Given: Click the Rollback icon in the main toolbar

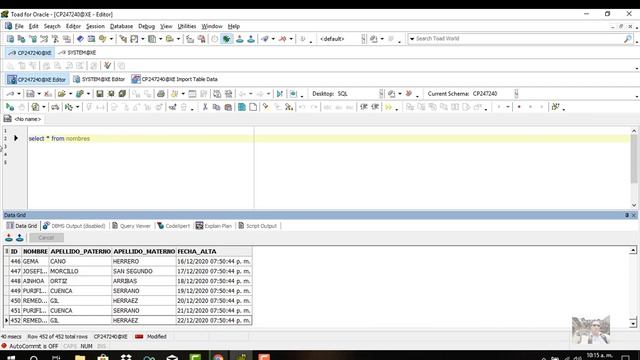Looking at the screenshot, I should tap(251, 39).
